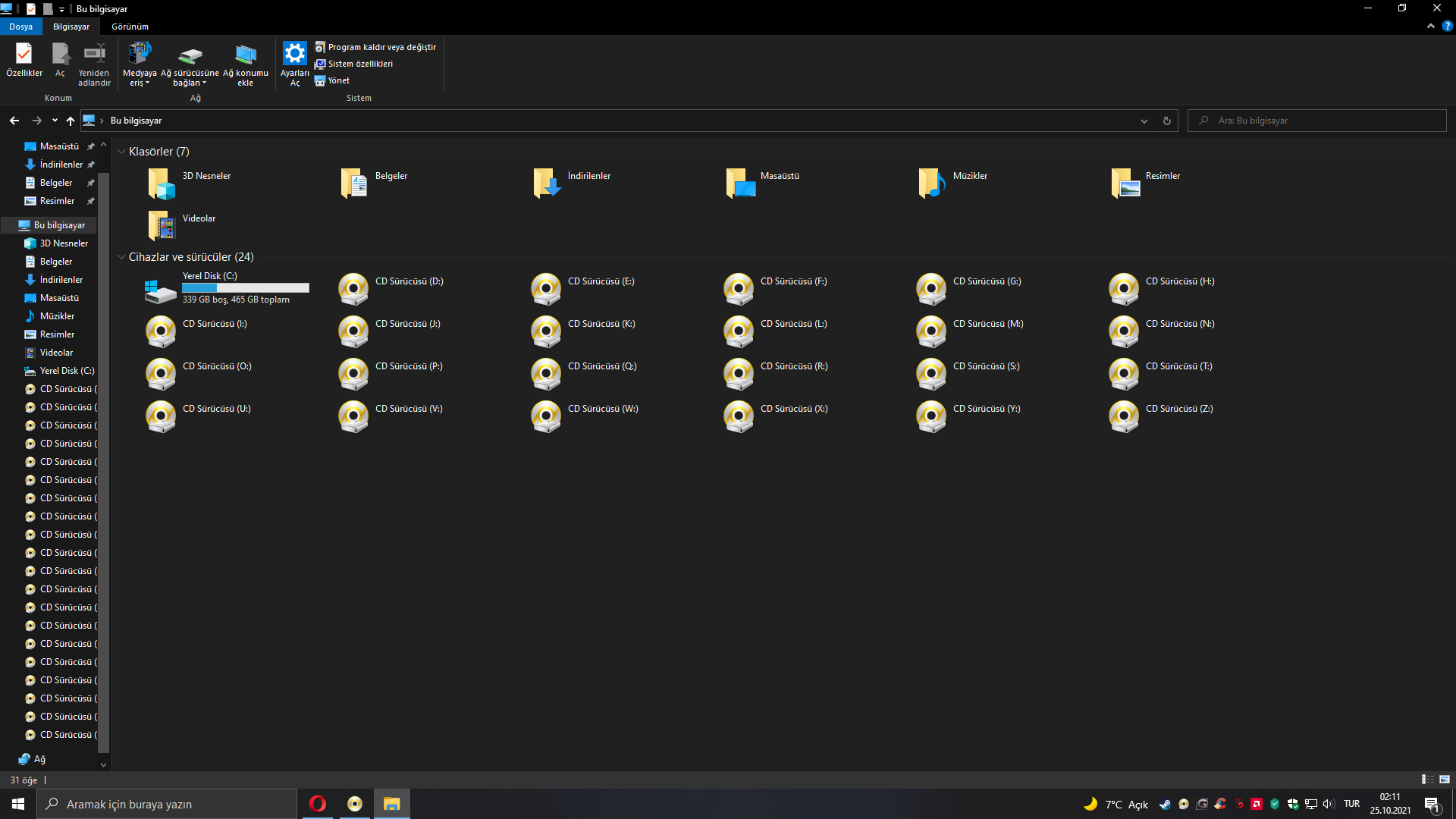The image size is (1456, 819).
Task: Open the Videolar folder icon
Action: point(161,225)
